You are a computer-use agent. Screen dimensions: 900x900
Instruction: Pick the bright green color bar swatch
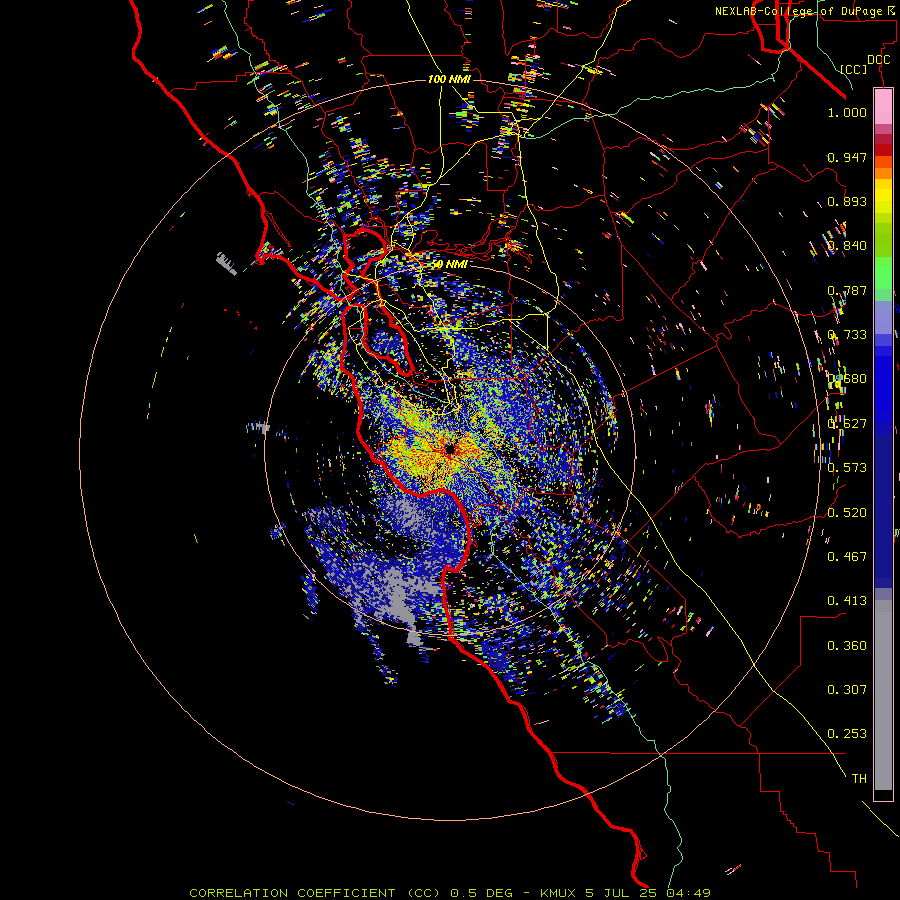[883, 273]
